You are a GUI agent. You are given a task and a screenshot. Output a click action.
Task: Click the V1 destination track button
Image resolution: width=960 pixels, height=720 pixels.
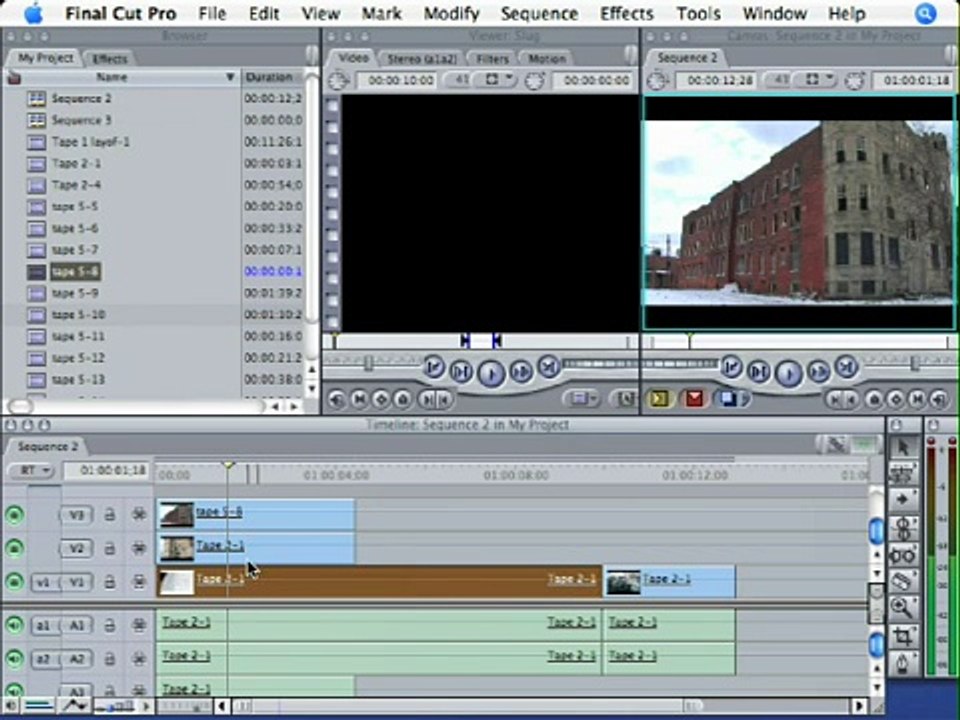77,582
